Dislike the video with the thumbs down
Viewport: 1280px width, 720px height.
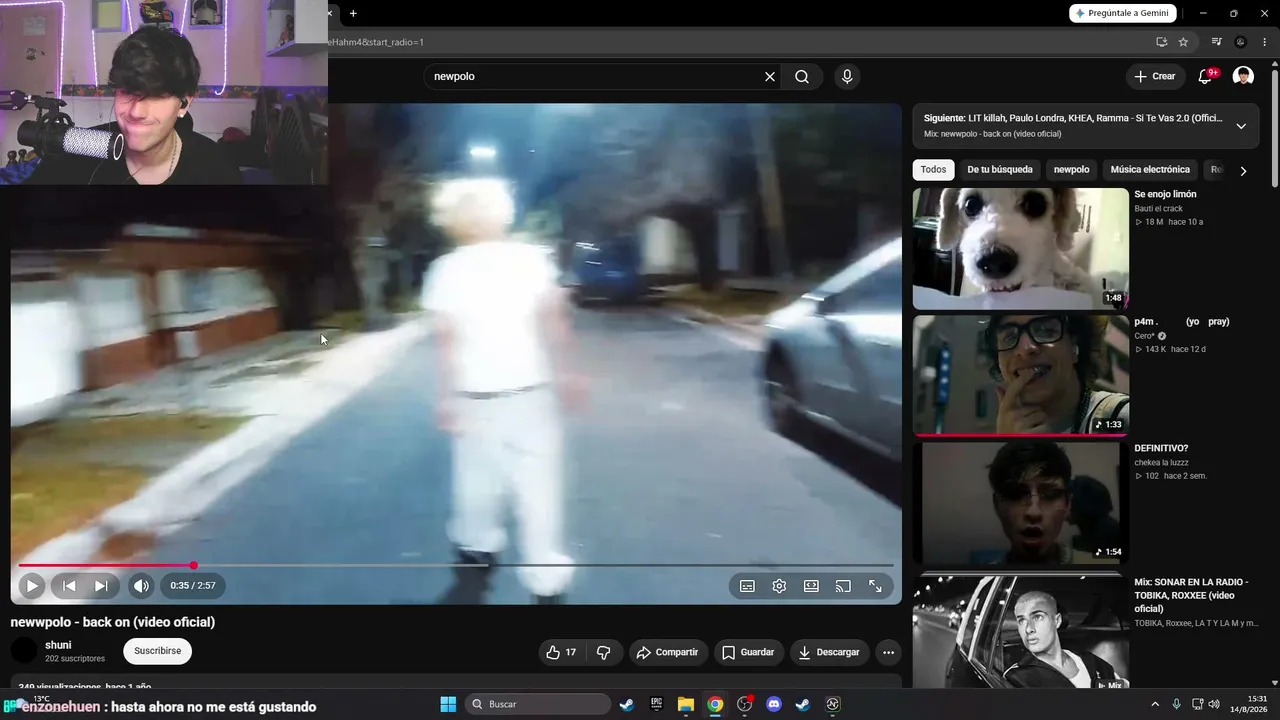click(604, 652)
